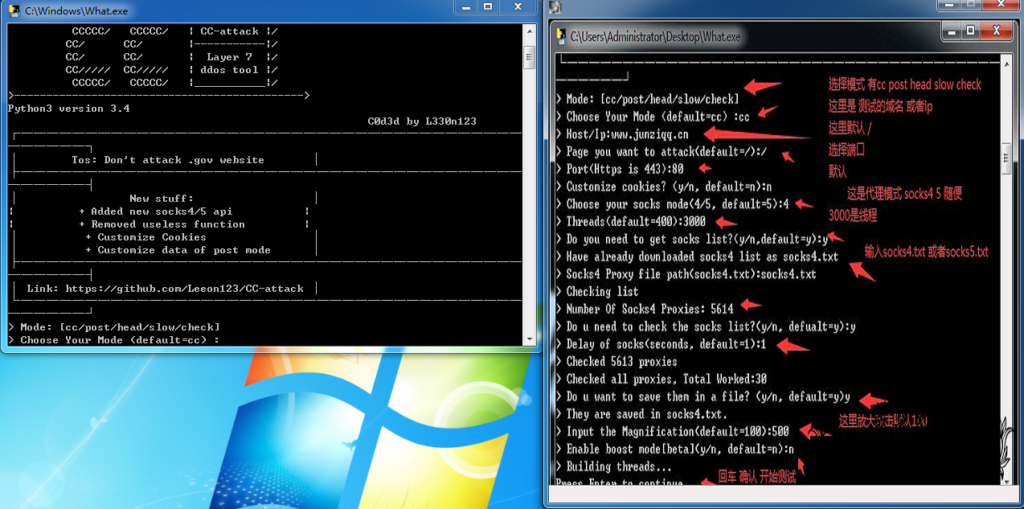The width and height of the screenshot is (1024, 509).
Task: Click 'Checked all proxies, Total Worked:30' line
Action: (662, 379)
